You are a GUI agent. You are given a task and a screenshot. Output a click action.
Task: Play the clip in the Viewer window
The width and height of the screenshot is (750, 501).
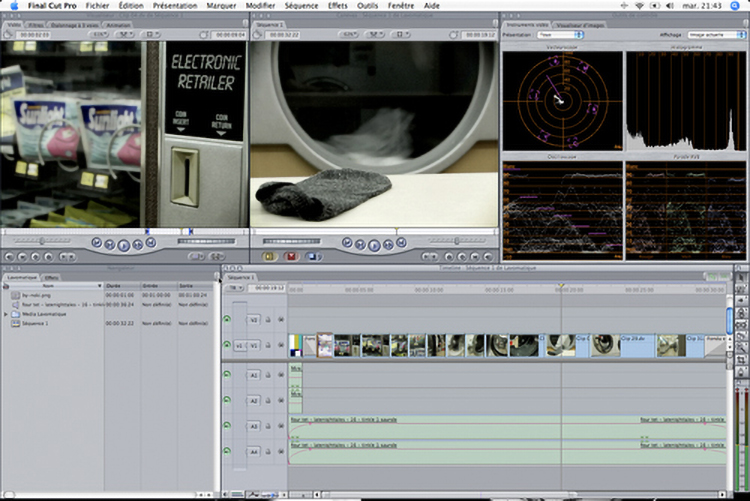click(x=123, y=245)
